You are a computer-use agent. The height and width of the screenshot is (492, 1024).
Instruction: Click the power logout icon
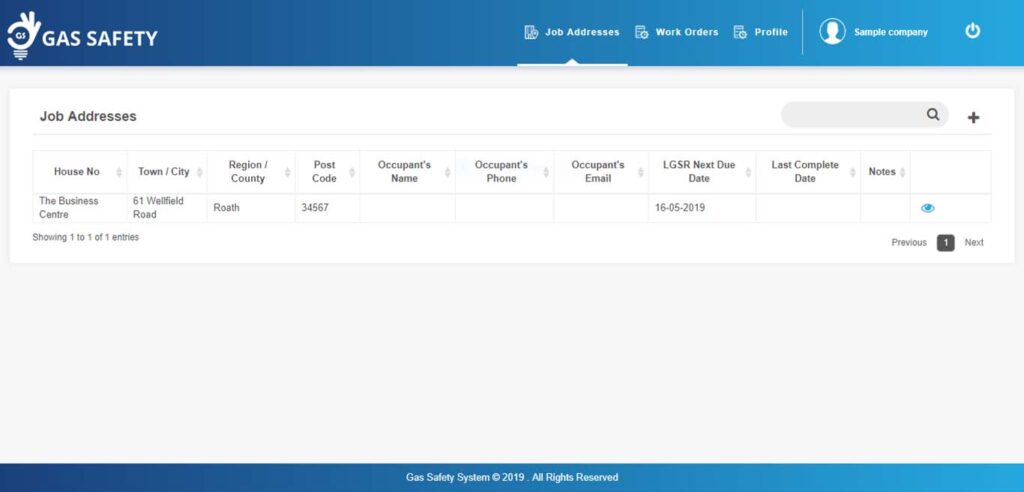tap(972, 32)
